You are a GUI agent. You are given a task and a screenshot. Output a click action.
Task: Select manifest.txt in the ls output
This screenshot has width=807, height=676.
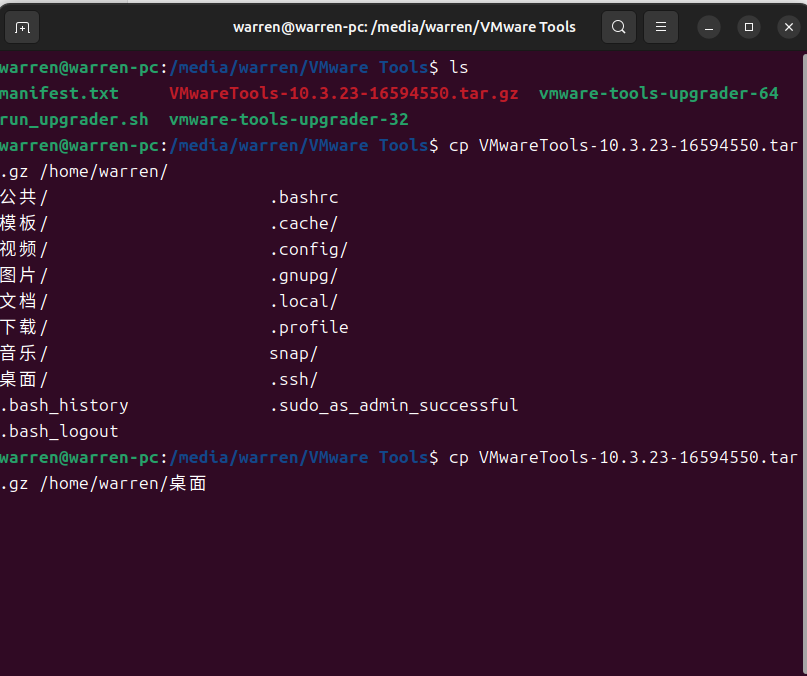pos(59,94)
